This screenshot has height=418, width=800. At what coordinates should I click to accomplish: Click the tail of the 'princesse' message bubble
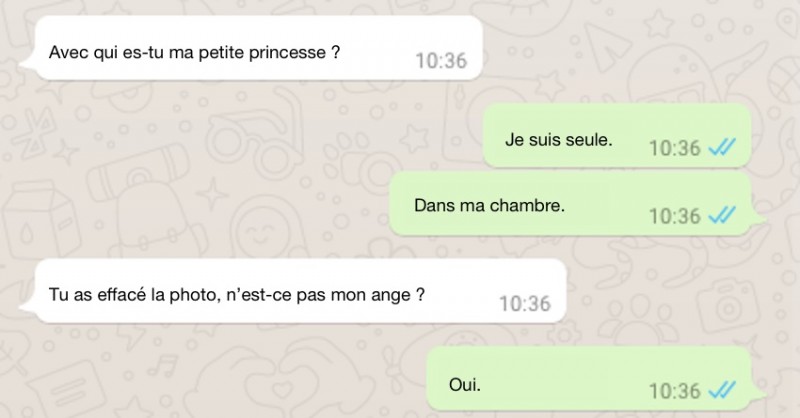(27, 63)
